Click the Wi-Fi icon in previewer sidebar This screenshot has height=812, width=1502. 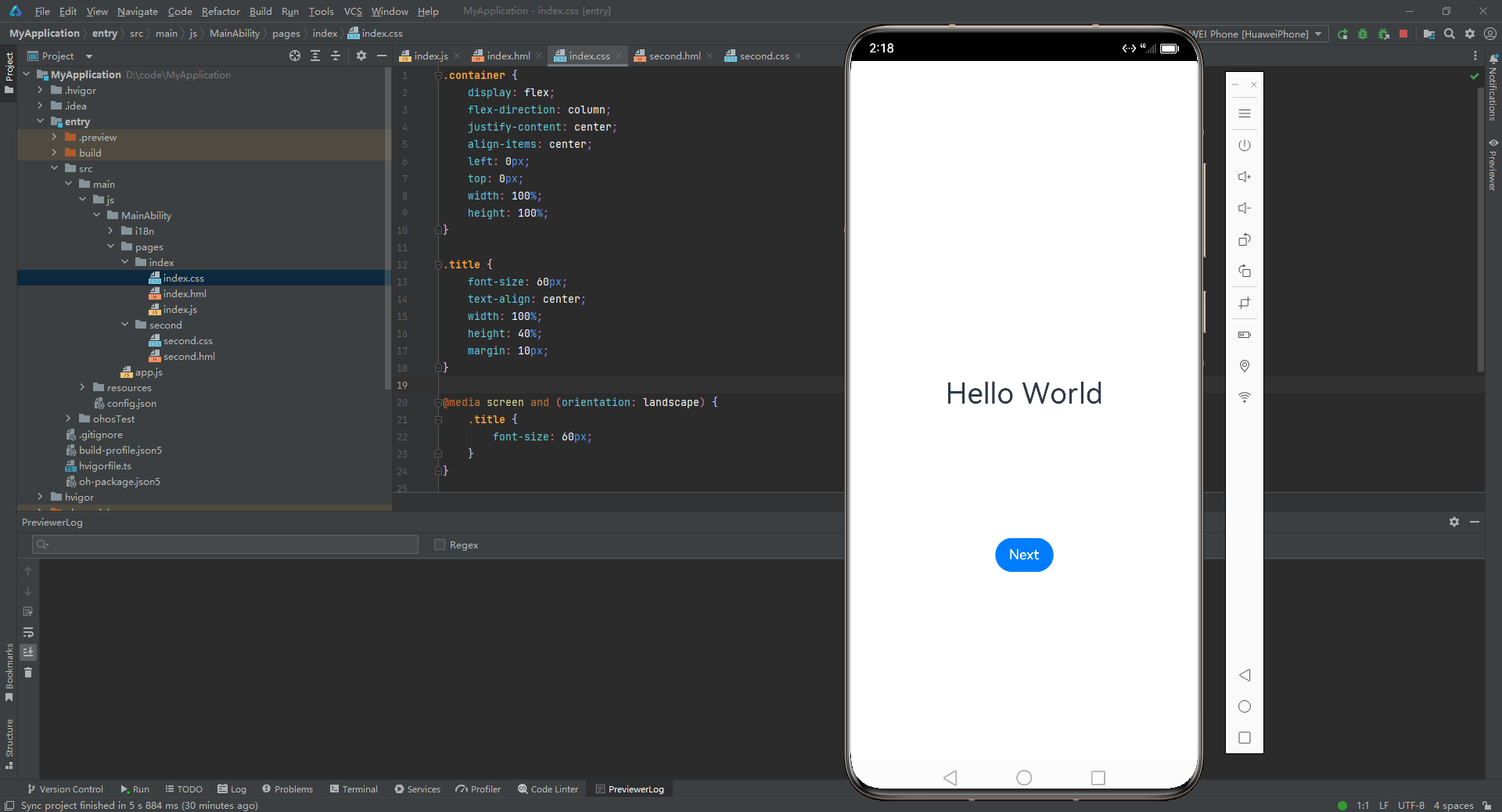[x=1245, y=397]
